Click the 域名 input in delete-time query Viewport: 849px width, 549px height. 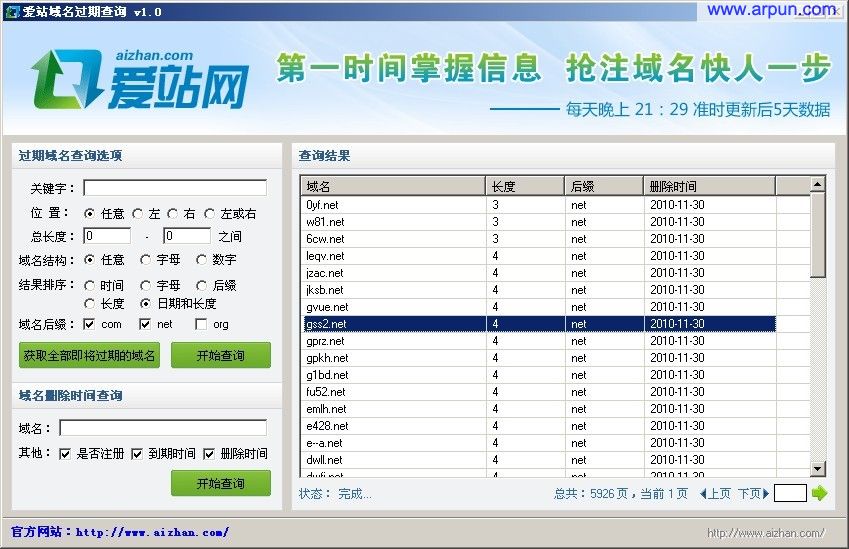(x=163, y=428)
